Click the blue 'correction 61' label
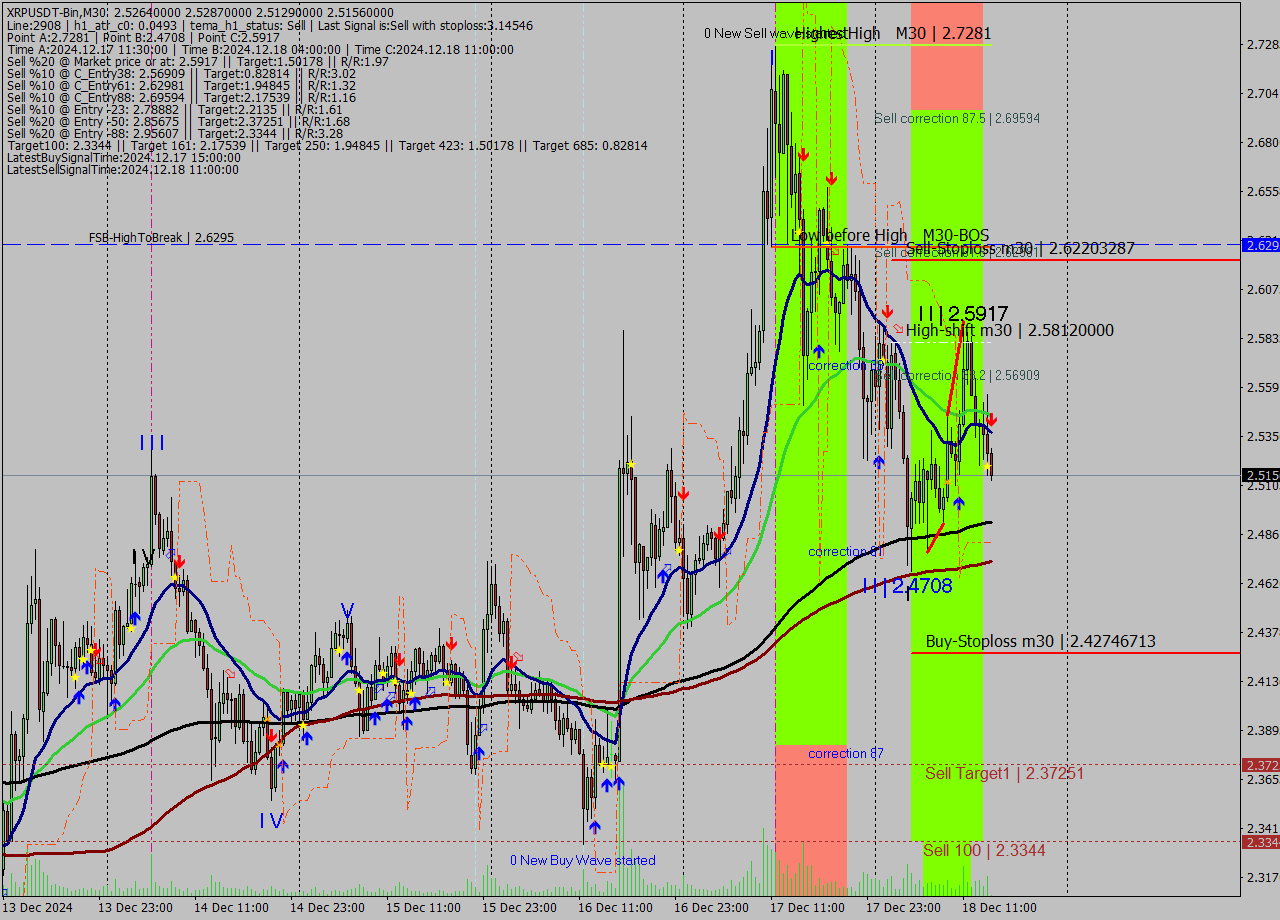 click(846, 552)
